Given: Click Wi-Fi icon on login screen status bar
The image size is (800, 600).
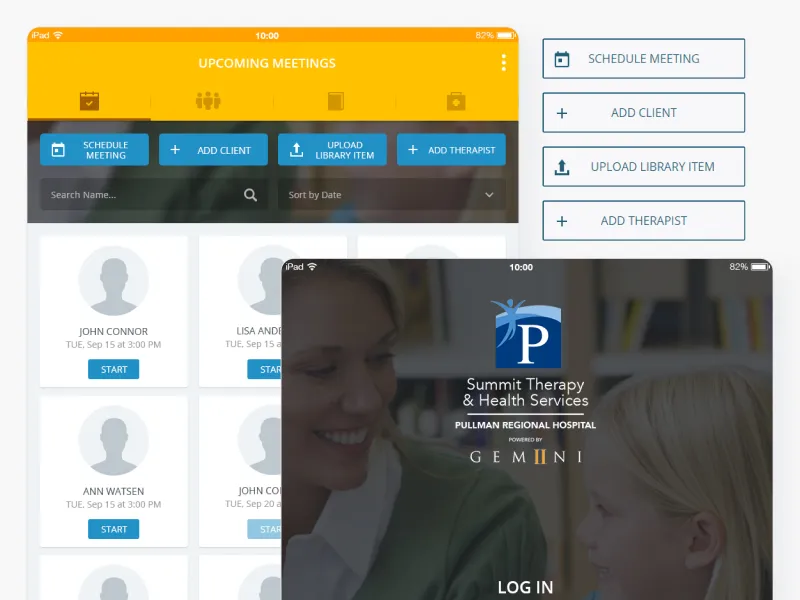Looking at the screenshot, I should coord(312,266).
